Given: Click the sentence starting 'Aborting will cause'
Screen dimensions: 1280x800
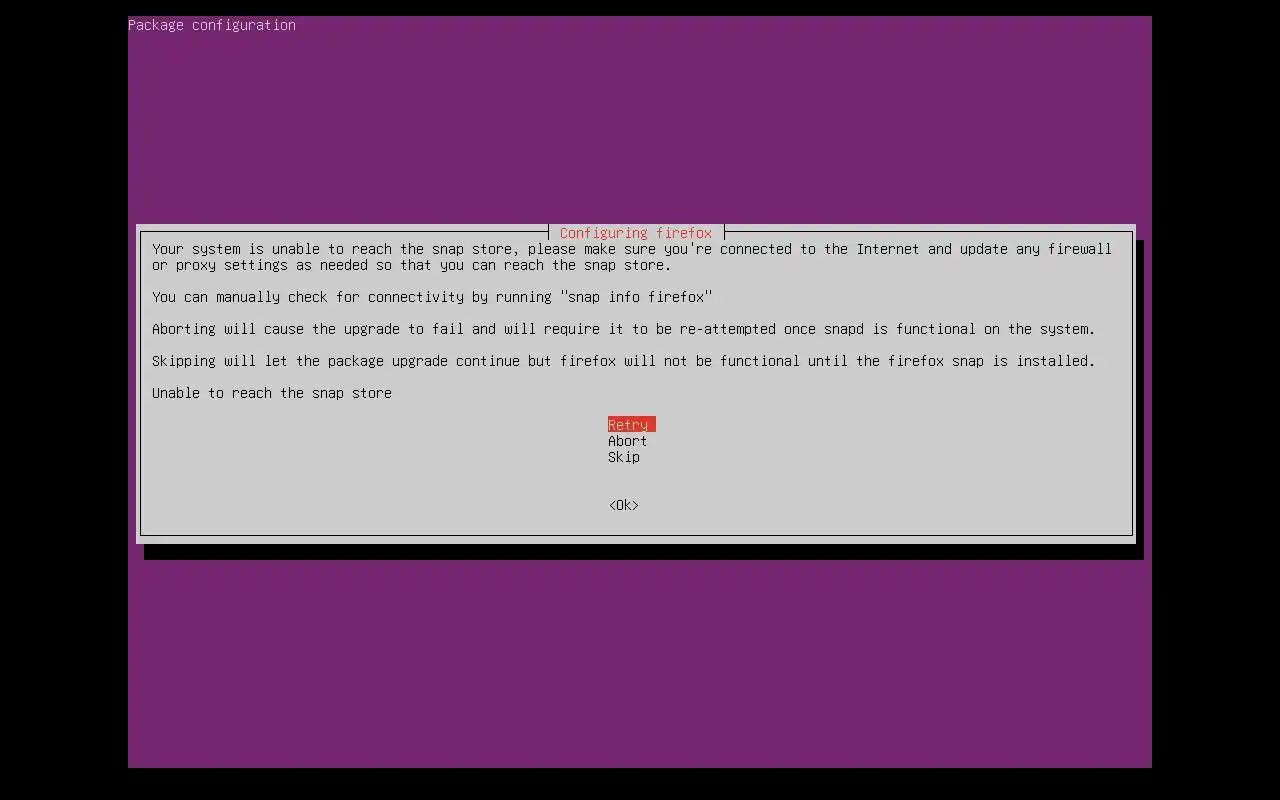Looking at the screenshot, I should pos(624,329).
